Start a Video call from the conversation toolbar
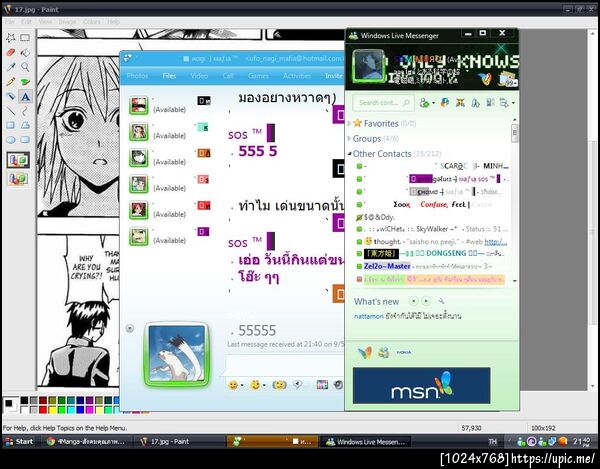 [x=199, y=76]
